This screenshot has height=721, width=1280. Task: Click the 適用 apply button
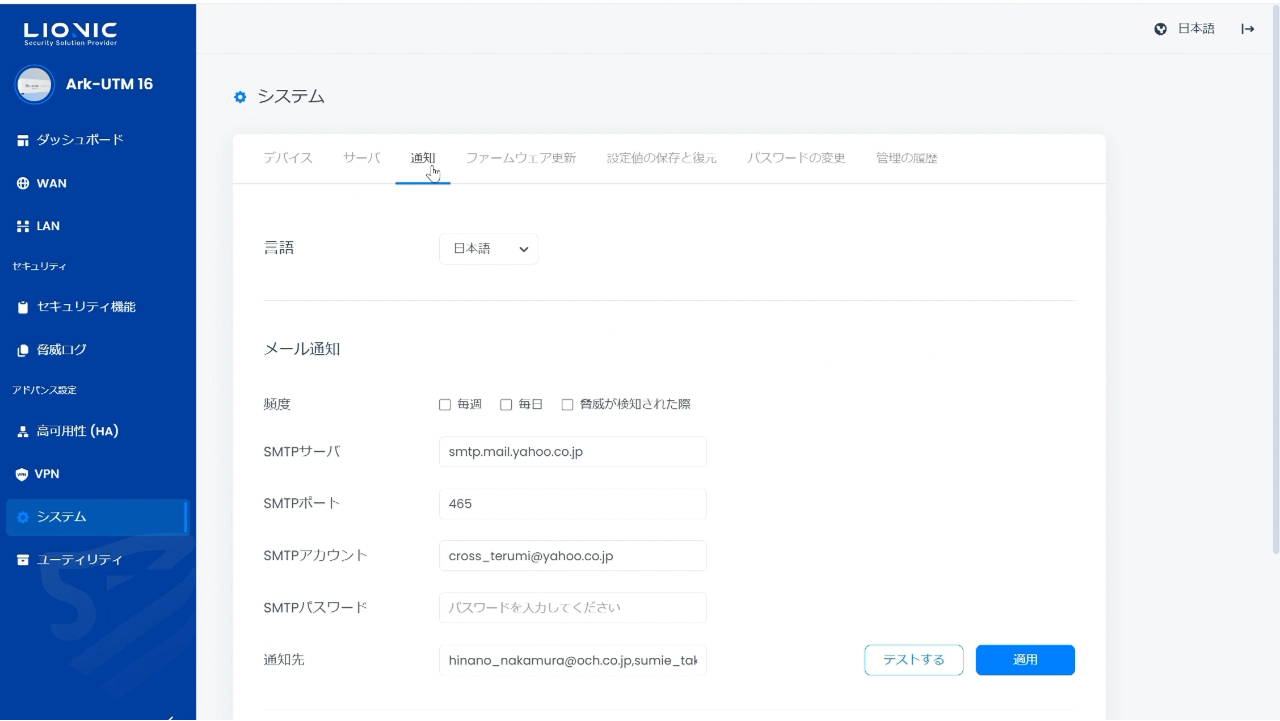(1025, 660)
